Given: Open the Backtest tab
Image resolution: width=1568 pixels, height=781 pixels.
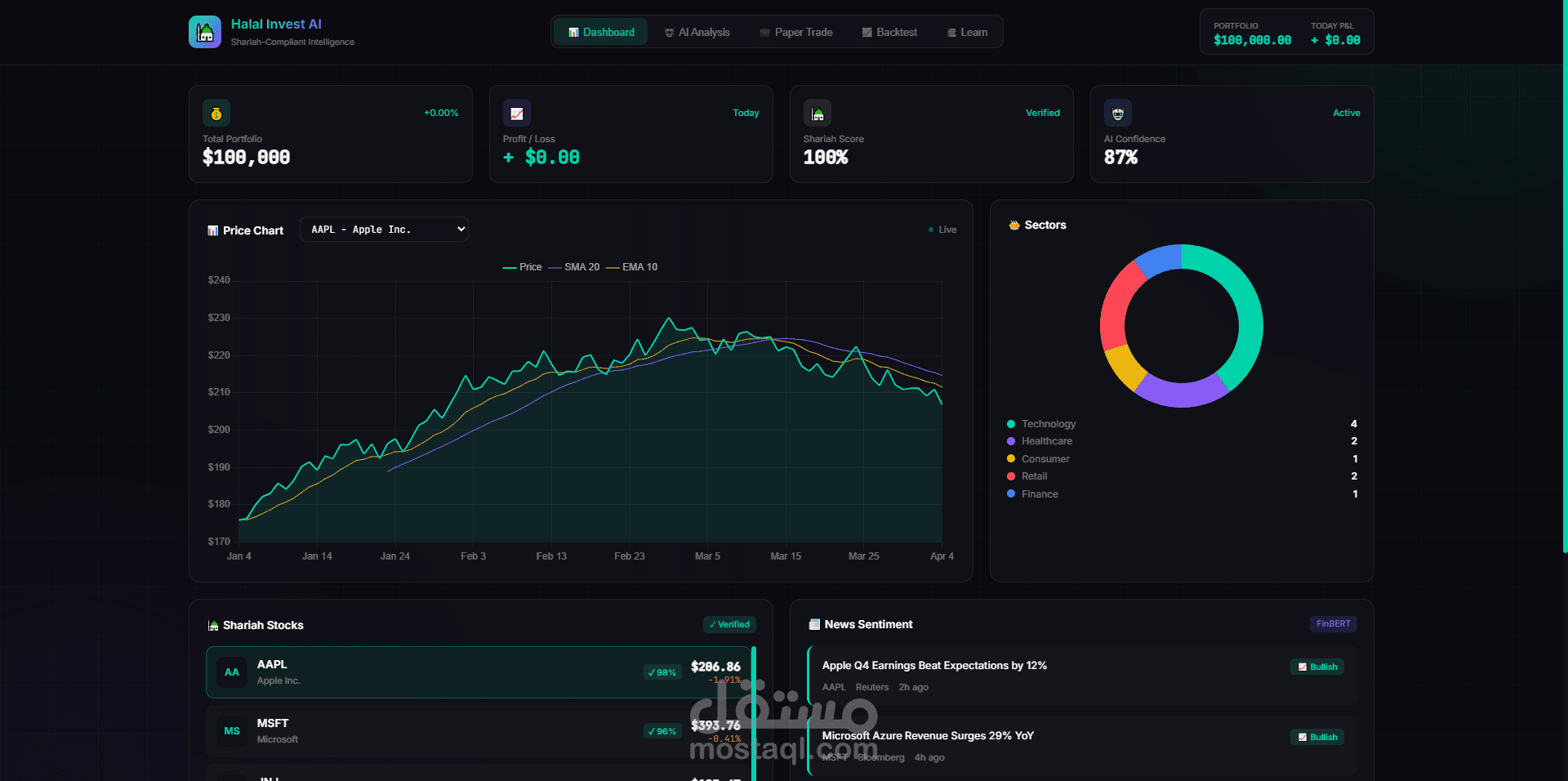Looking at the screenshot, I should [890, 32].
